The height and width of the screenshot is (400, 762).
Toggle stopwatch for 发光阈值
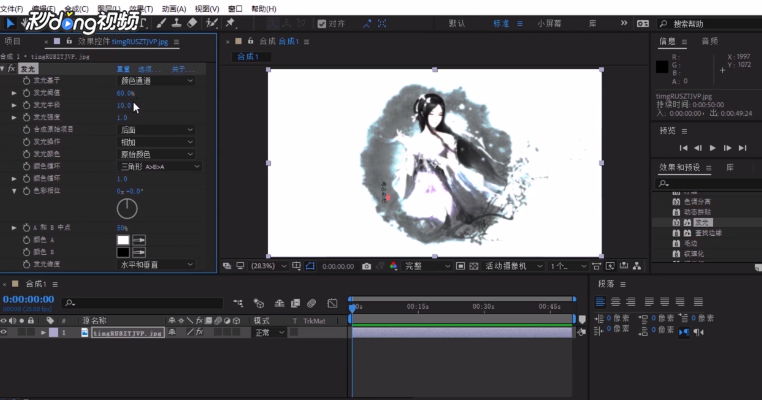point(26,93)
